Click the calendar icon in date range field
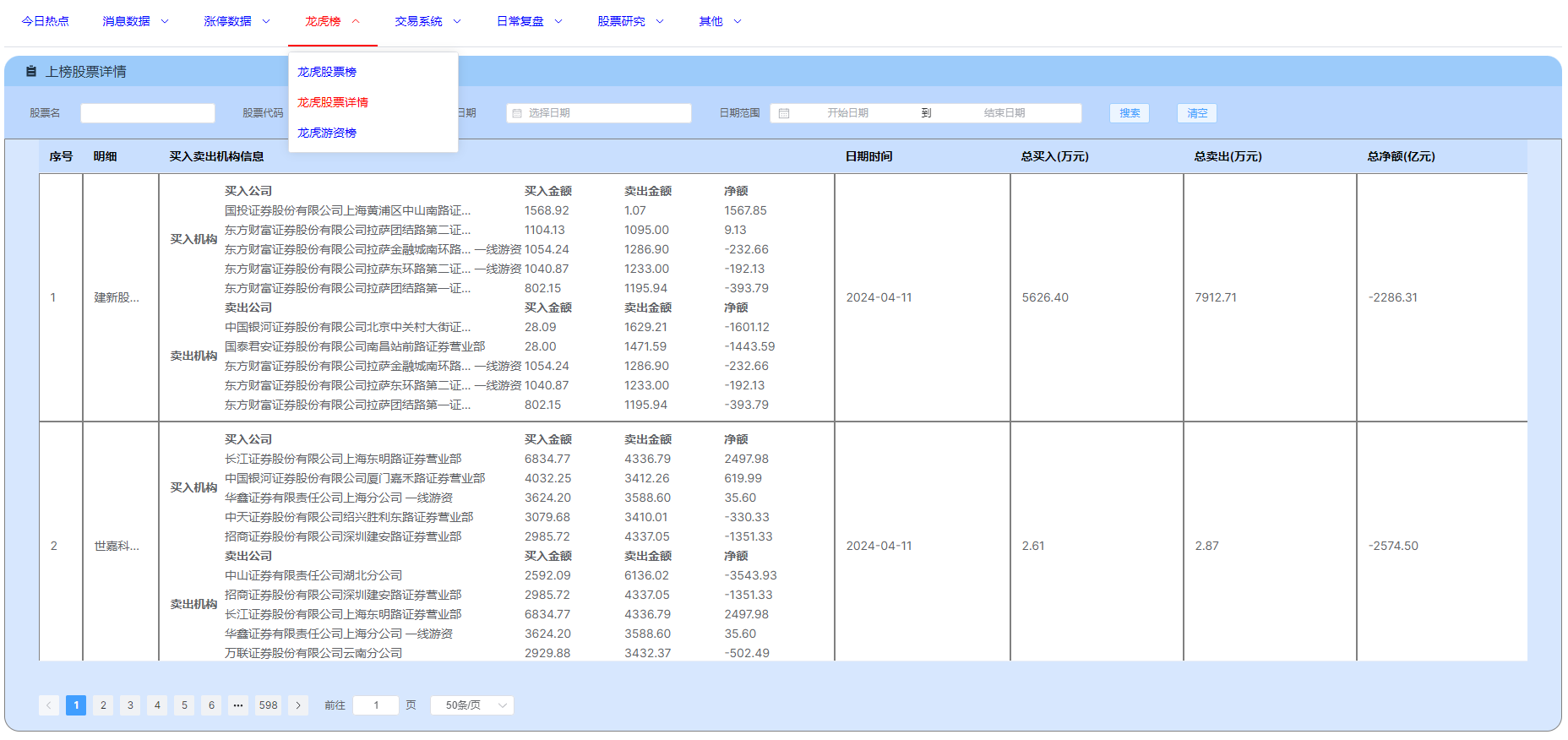Screen dimensions: 1568x740 click(784, 113)
